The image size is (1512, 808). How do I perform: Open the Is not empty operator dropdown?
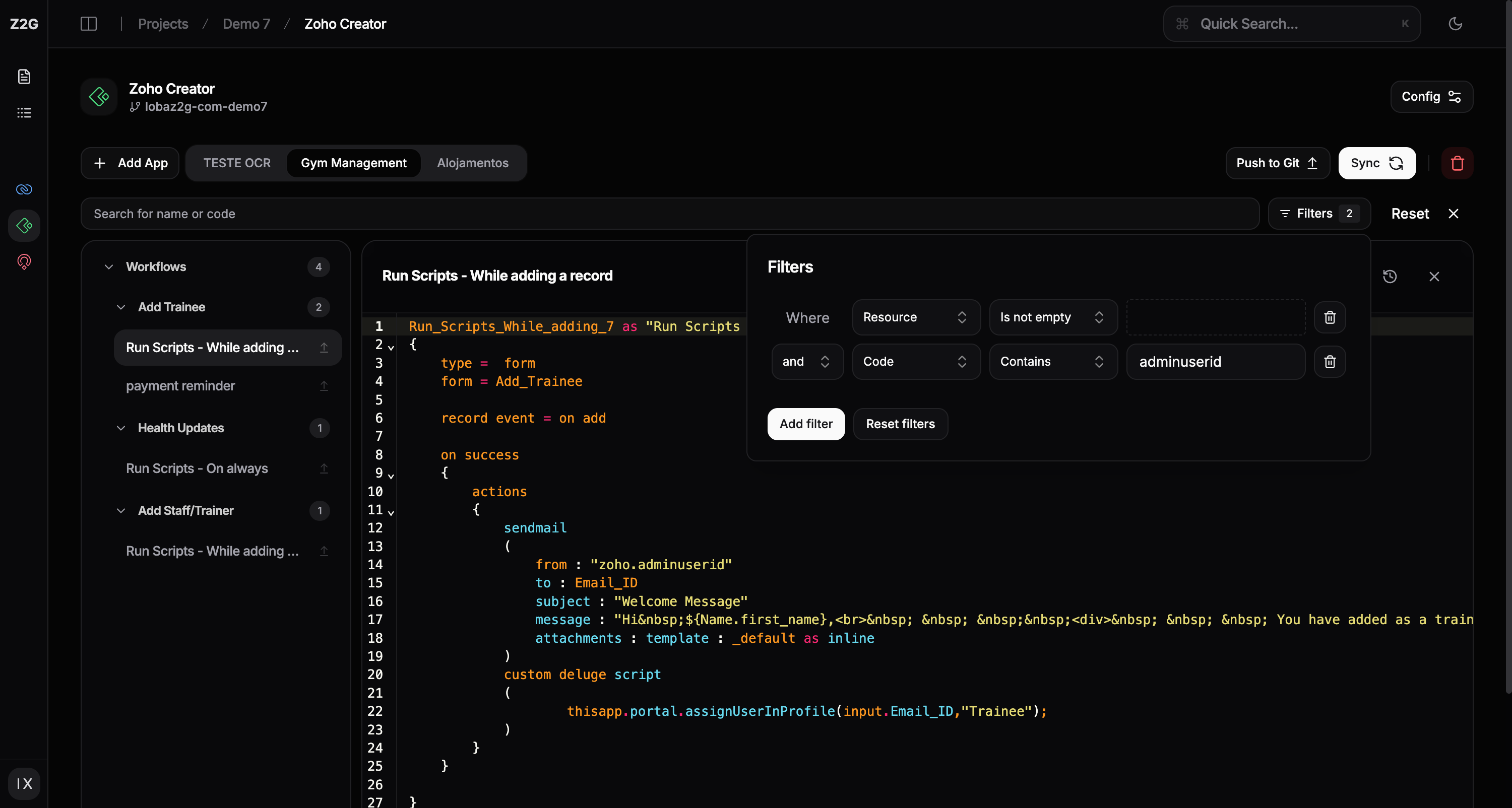click(x=1053, y=317)
